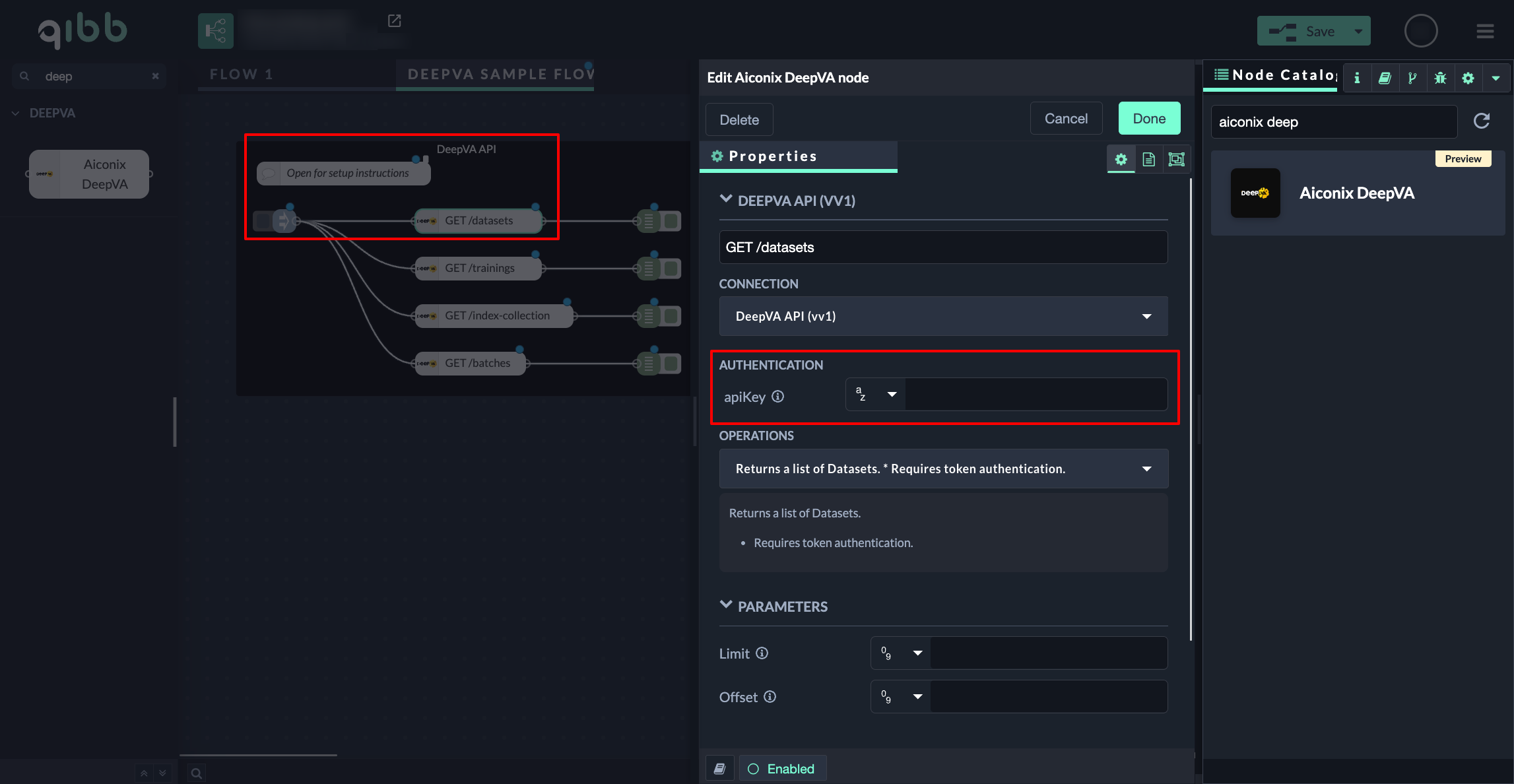Screen dimensions: 1514x784
Task: Click the apiKey info help icon
Action: point(778,396)
